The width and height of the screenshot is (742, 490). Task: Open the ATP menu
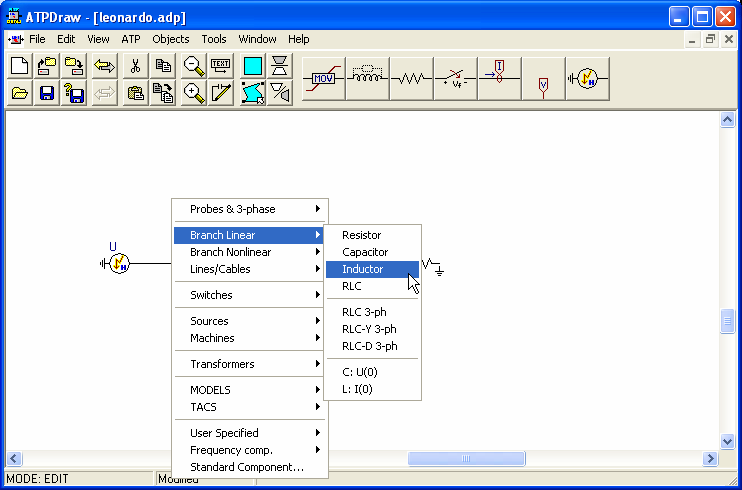click(x=131, y=39)
